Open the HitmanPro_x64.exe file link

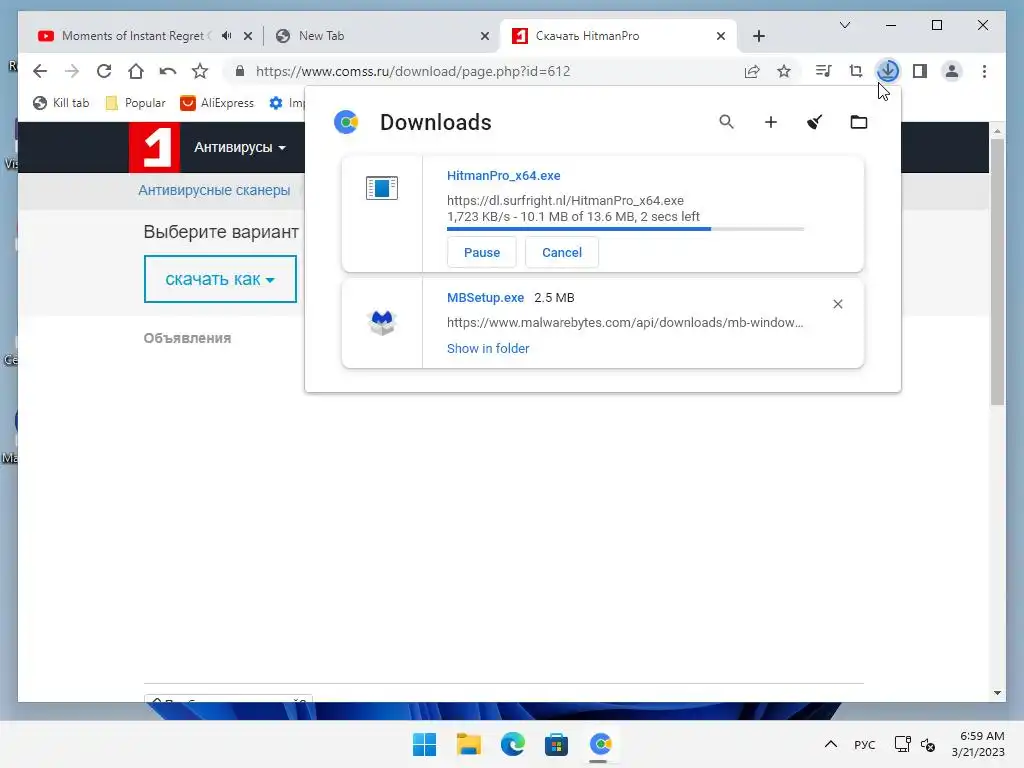pyautogui.click(x=504, y=176)
